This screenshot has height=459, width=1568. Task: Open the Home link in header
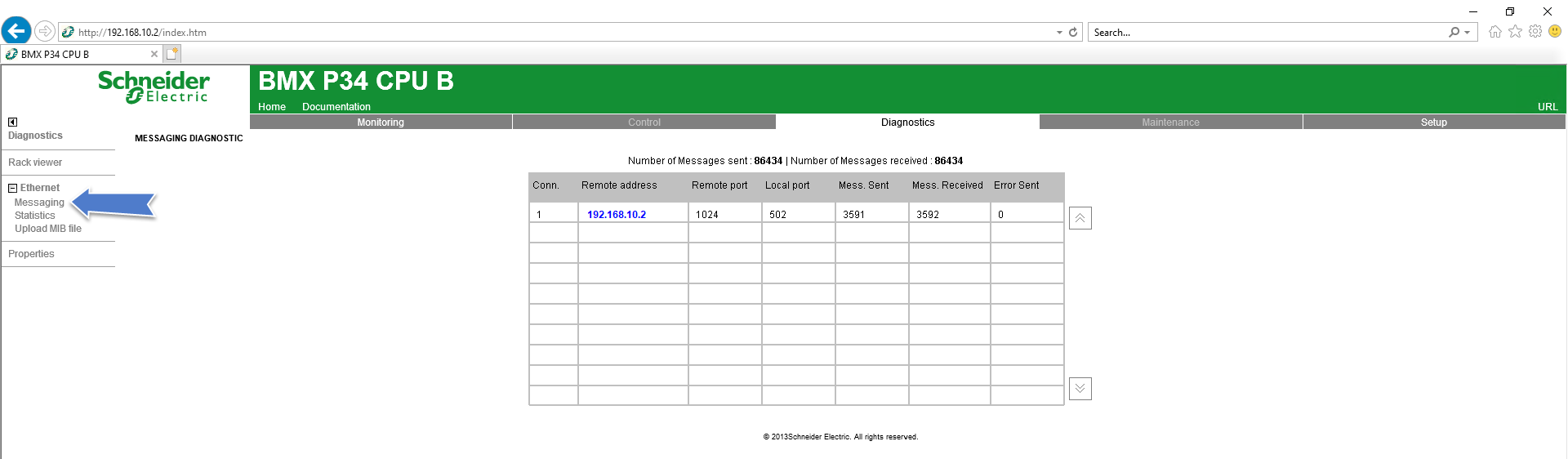coord(272,107)
